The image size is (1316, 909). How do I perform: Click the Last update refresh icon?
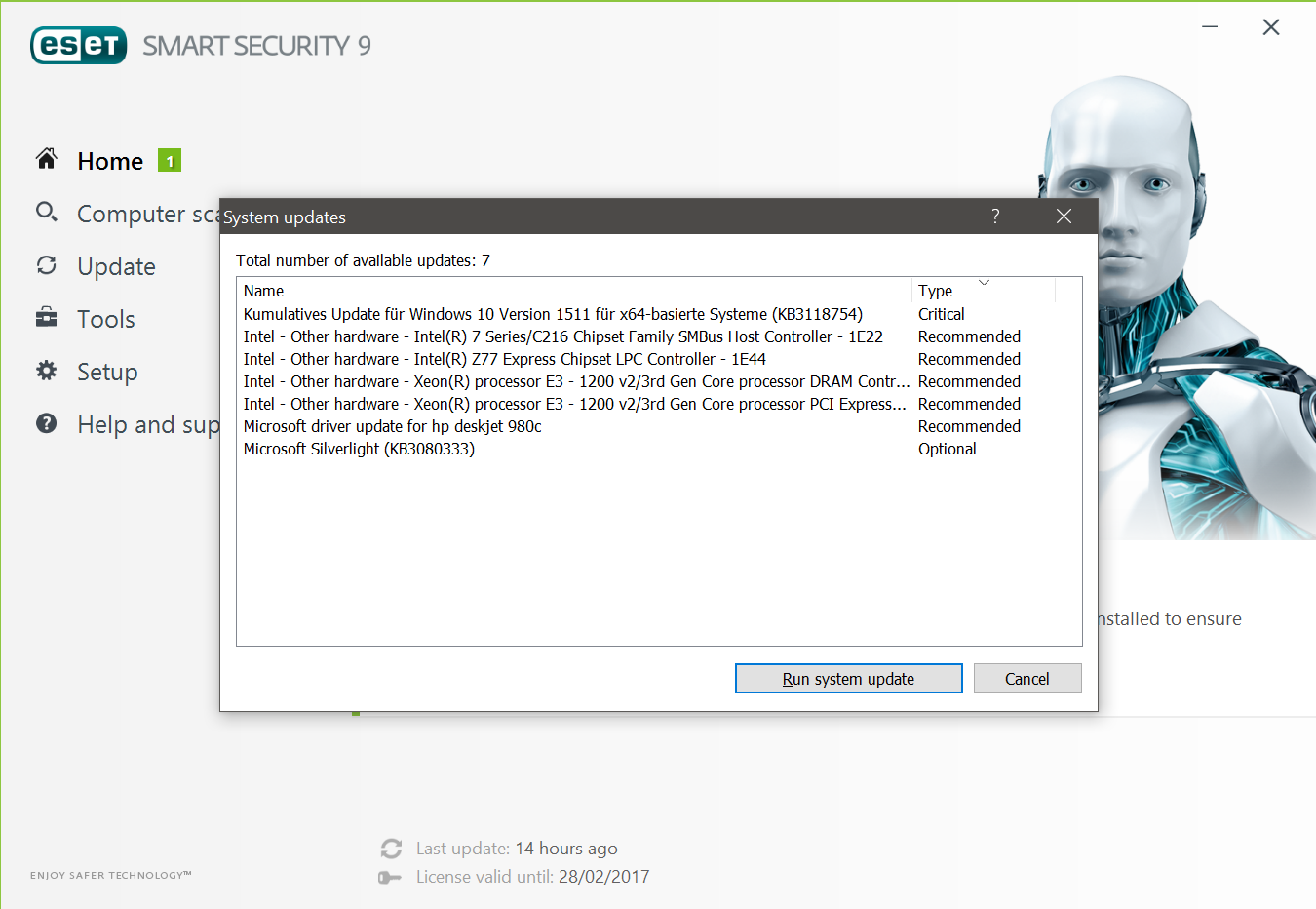(x=392, y=849)
